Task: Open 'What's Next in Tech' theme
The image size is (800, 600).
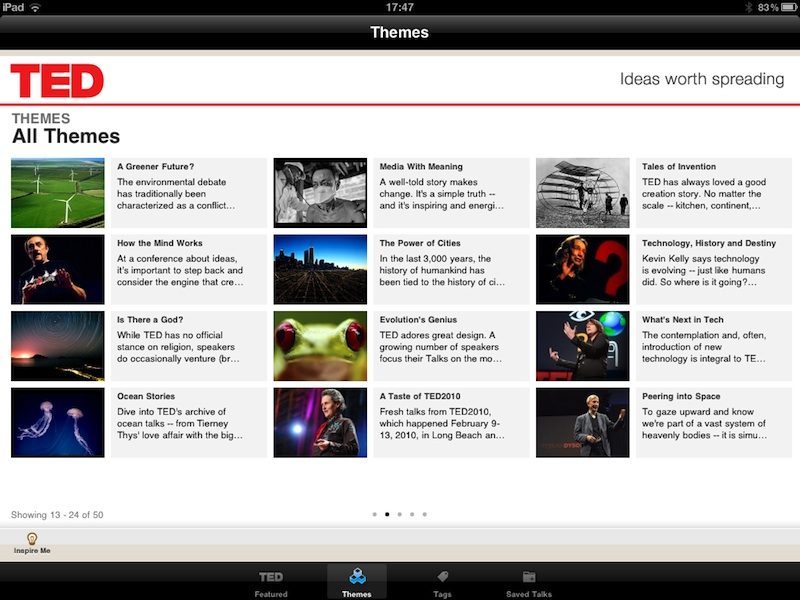Action: pos(683,320)
